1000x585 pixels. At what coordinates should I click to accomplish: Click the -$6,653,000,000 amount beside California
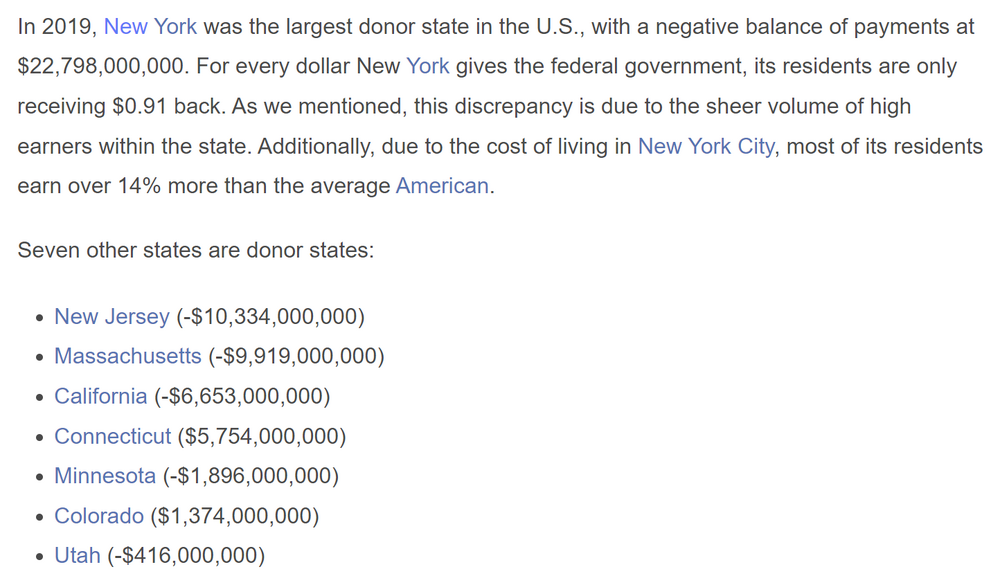coord(241,397)
